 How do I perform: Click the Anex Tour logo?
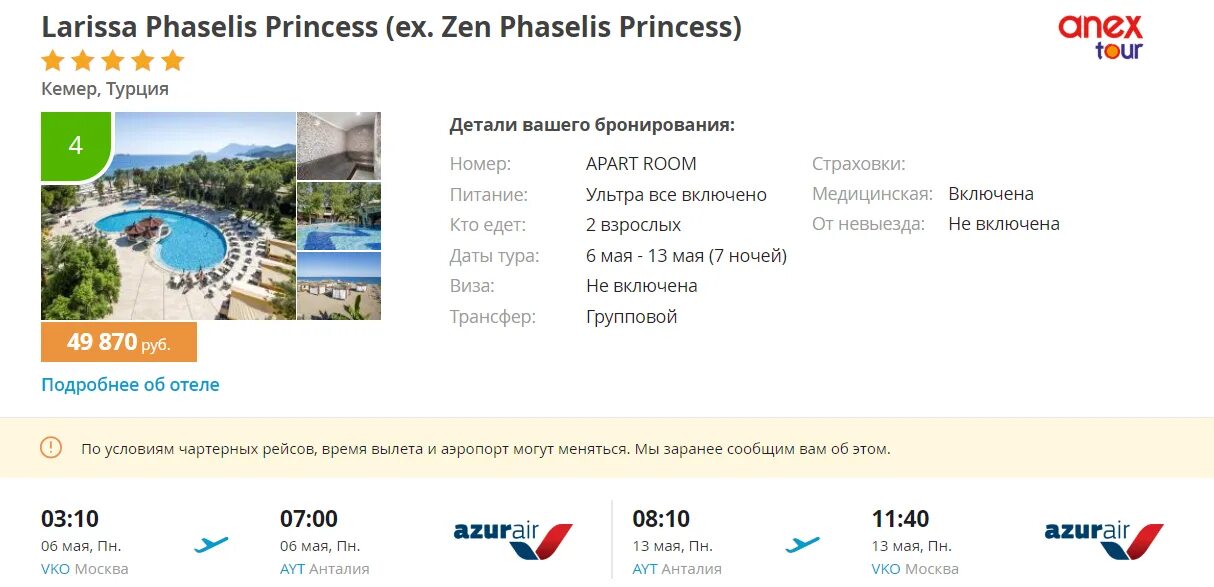point(1100,37)
